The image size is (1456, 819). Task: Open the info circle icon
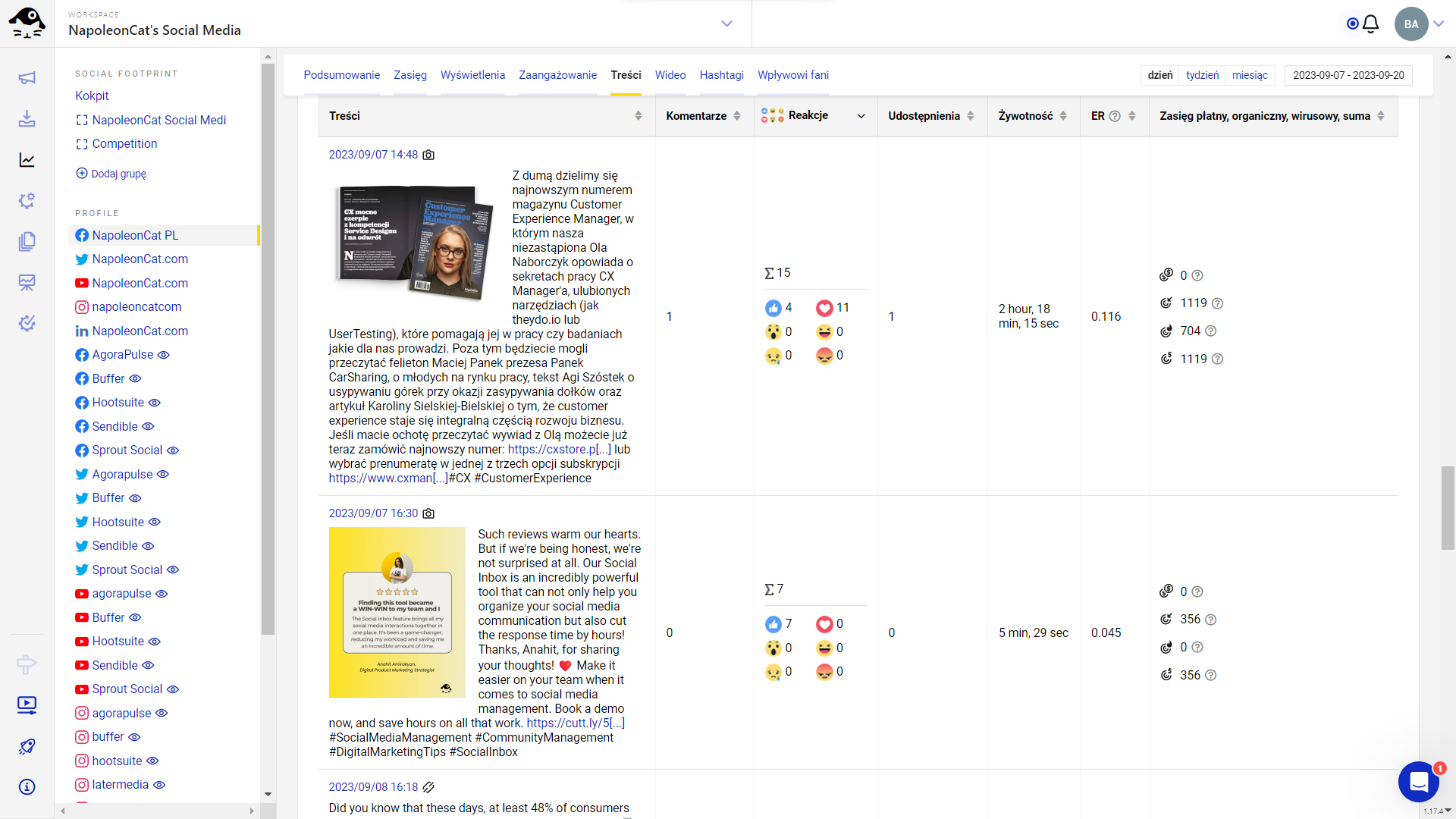tap(27, 787)
